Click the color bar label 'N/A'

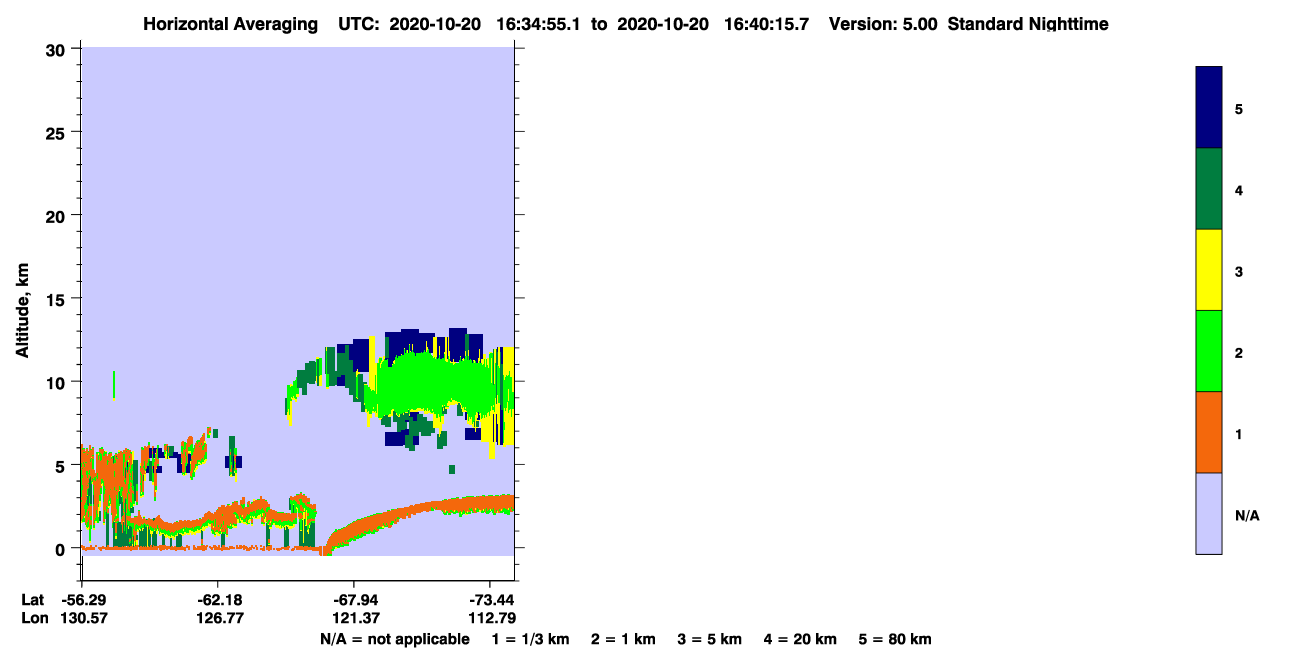1247,515
